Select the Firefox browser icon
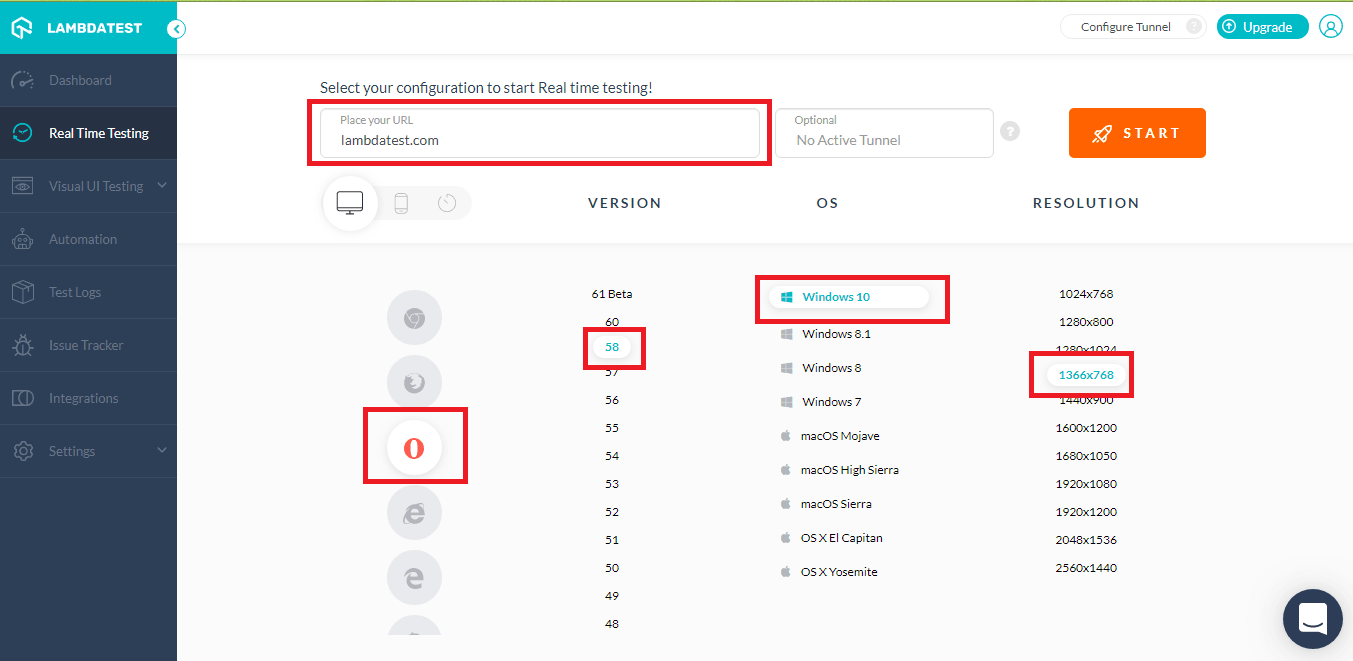This screenshot has height=661, width=1353. click(x=413, y=382)
